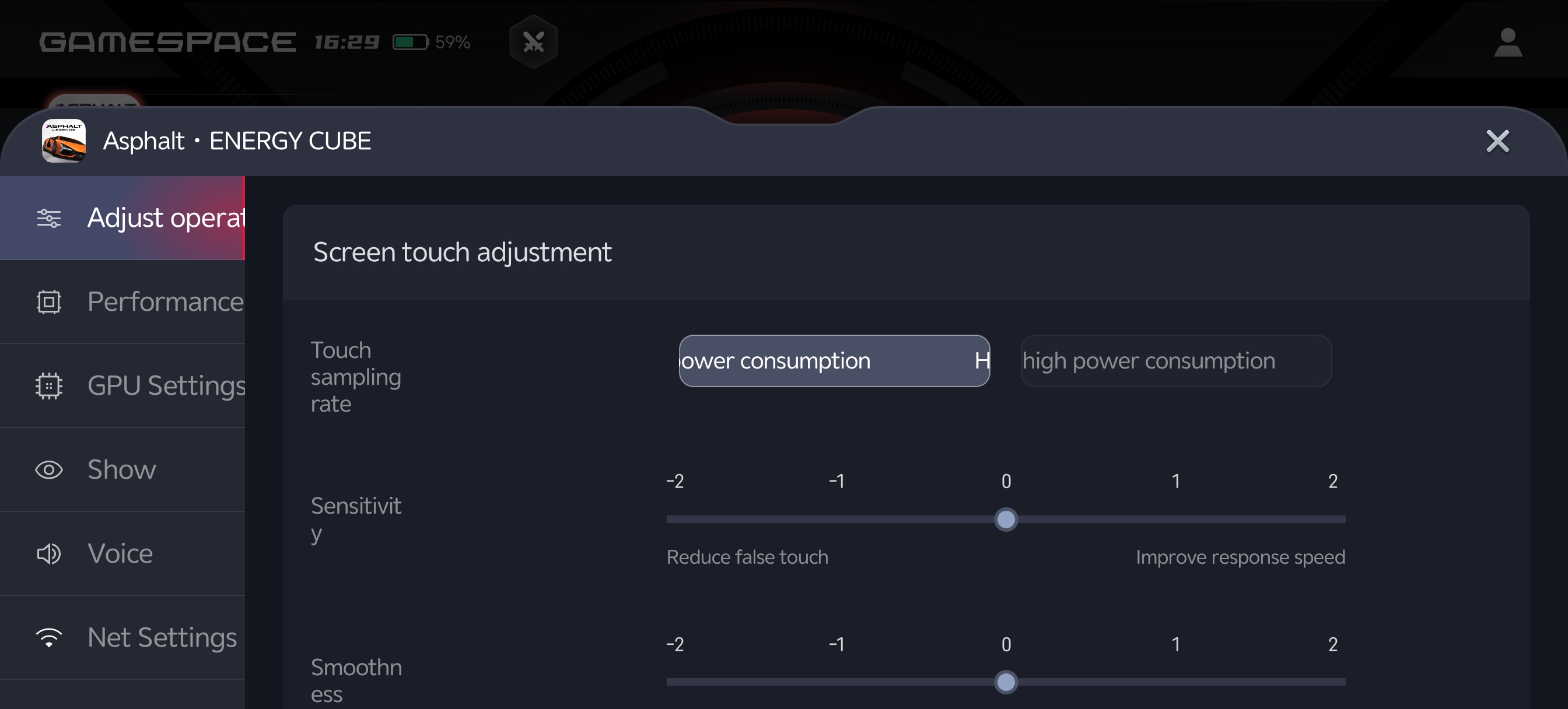The width and height of the screenshot is (1568, 709).
Task: Switch to the GPU Settings tab
Action: tap(166, 386)
